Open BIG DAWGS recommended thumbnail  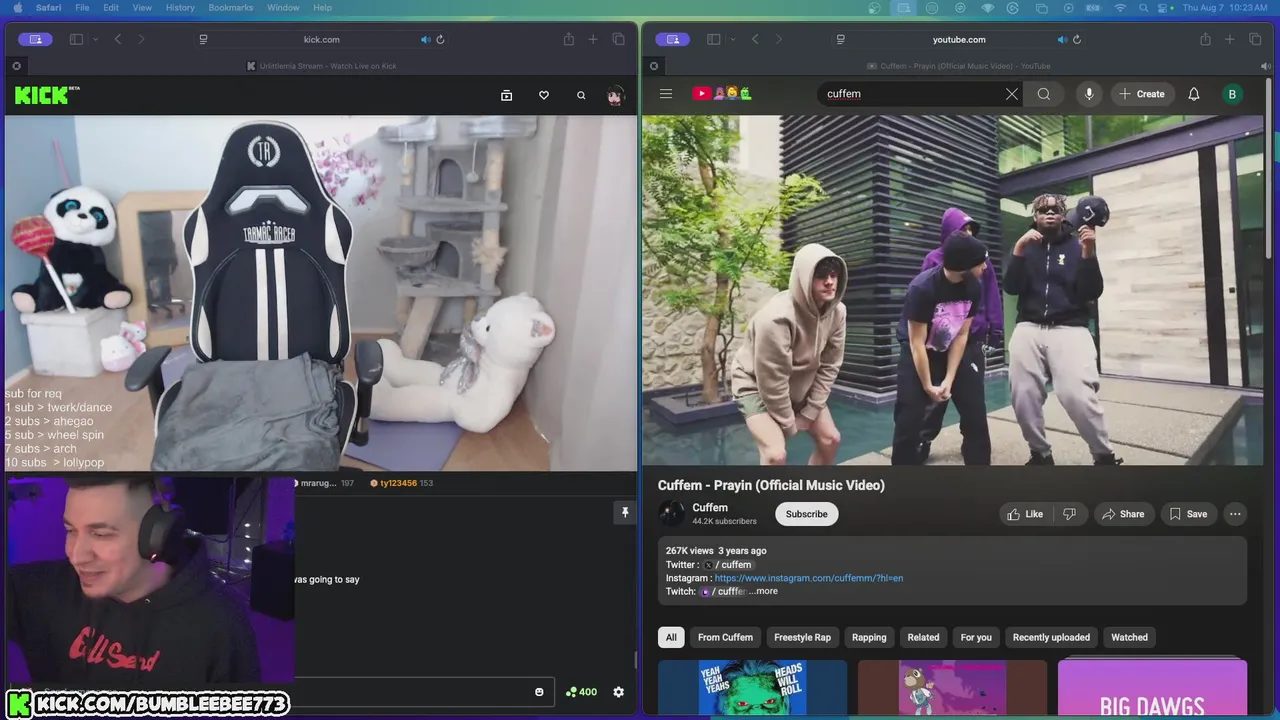[1152, 689]
